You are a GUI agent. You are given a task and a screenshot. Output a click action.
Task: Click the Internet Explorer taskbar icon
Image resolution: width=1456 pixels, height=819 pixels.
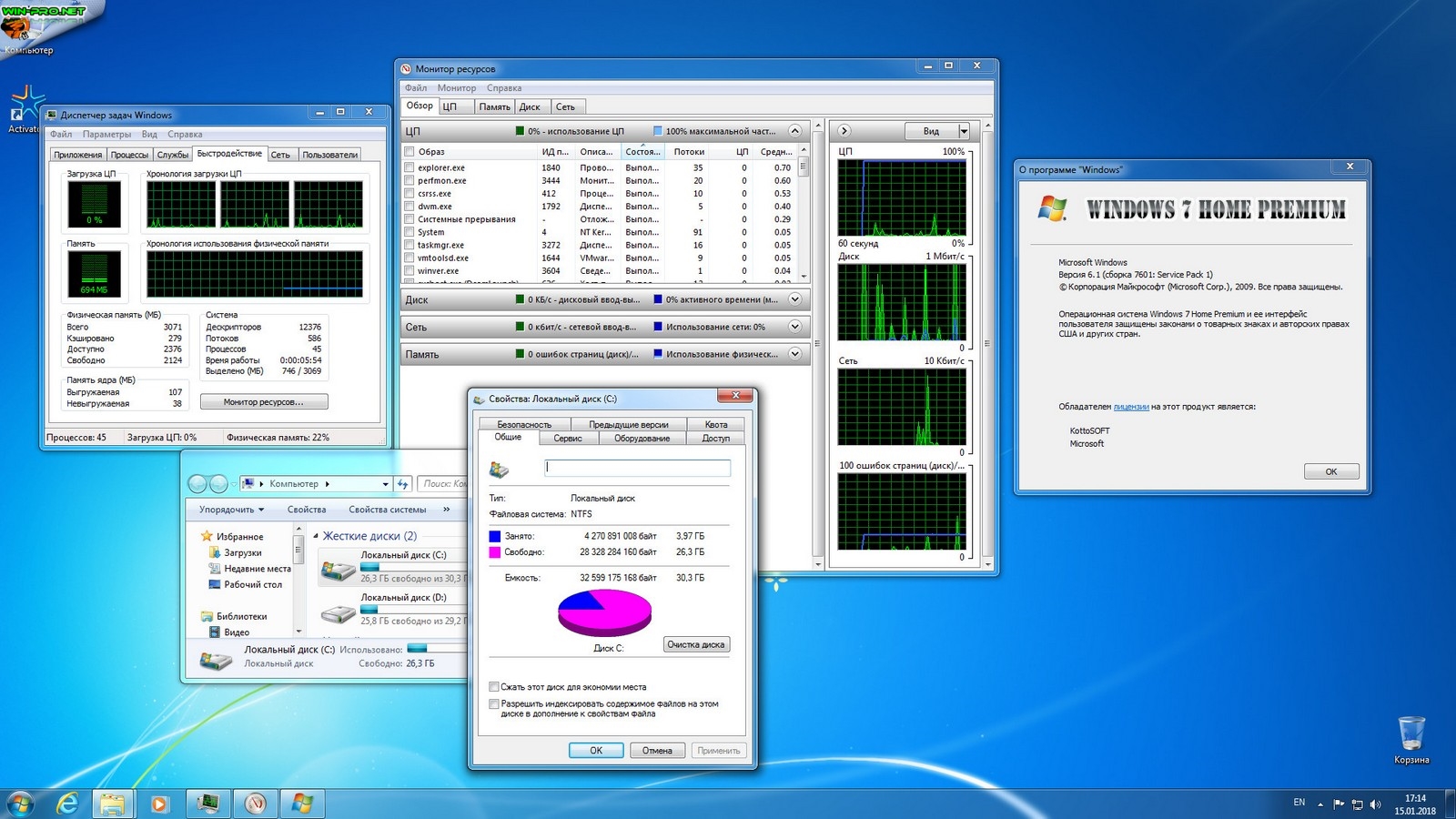(67, 804)
